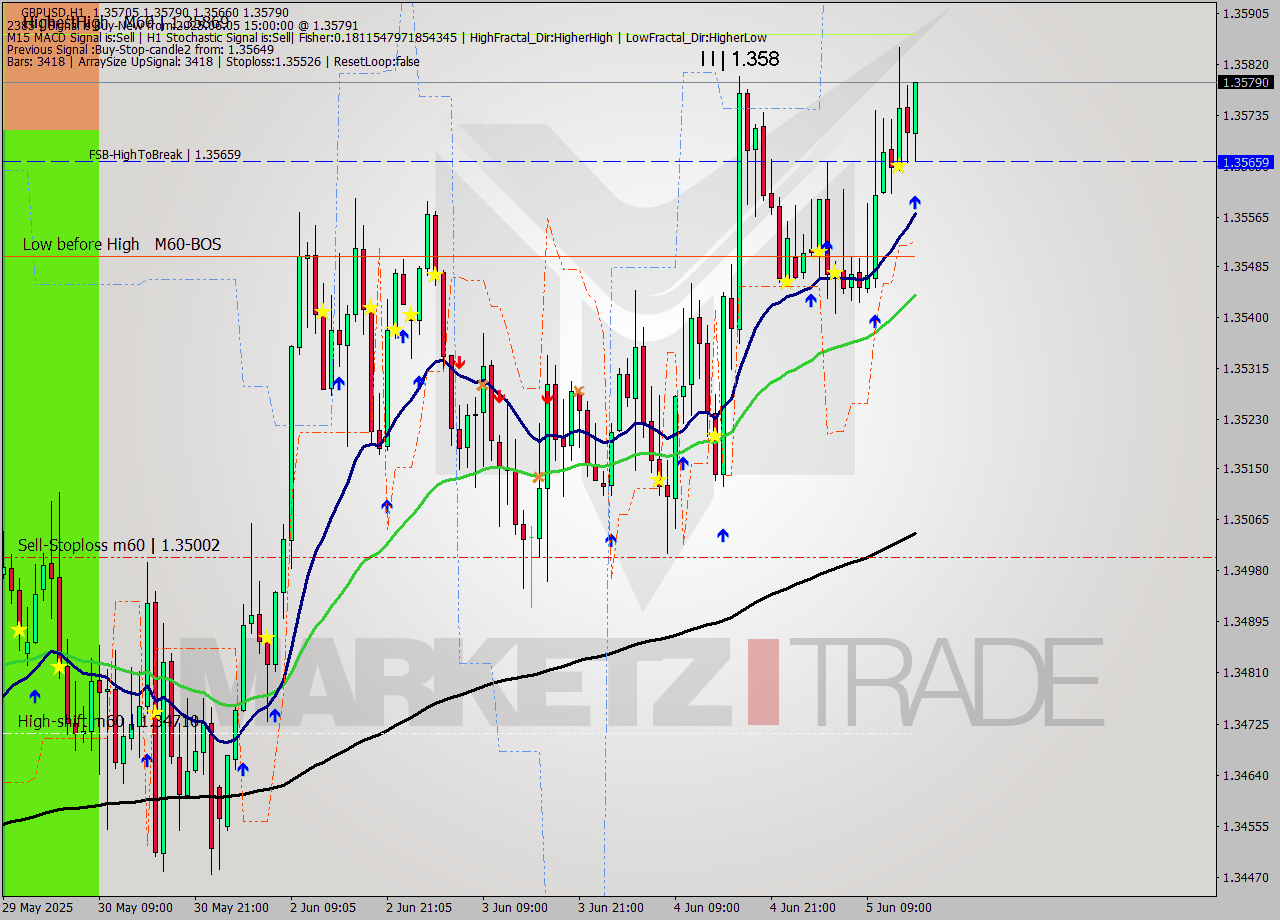Click the orange X marker near 3 Jun 09:00

[538, 478]
